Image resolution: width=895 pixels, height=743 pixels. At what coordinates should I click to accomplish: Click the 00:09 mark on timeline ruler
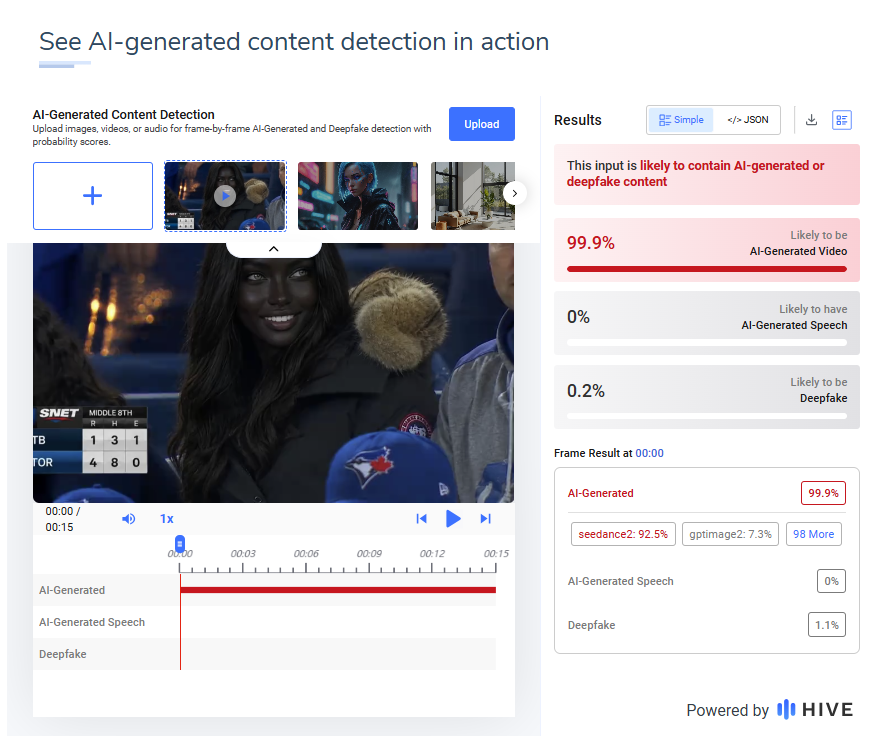pyautogui.click(x=369, y=554)
